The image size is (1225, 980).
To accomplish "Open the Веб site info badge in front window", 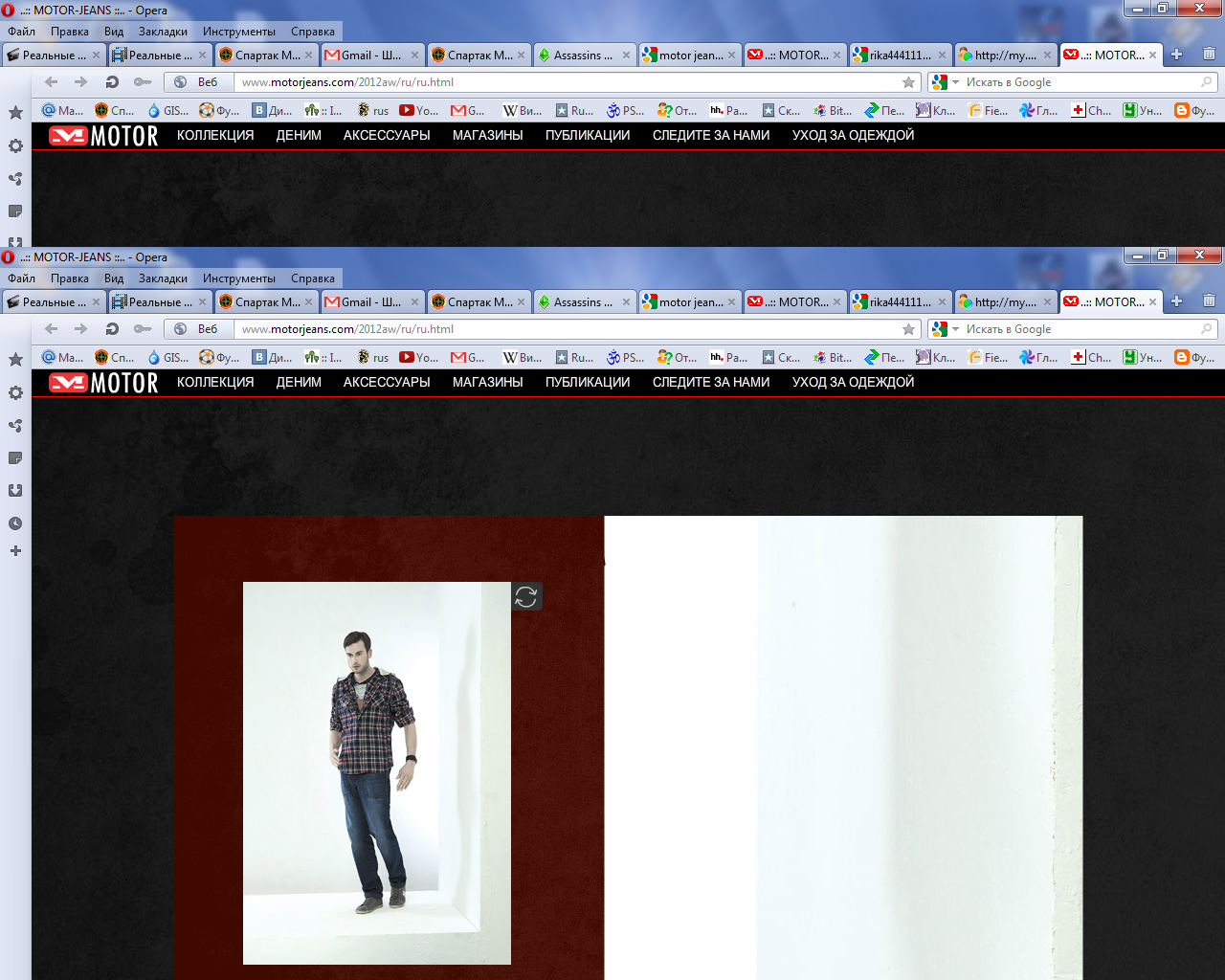I will [x=196, y=329].
